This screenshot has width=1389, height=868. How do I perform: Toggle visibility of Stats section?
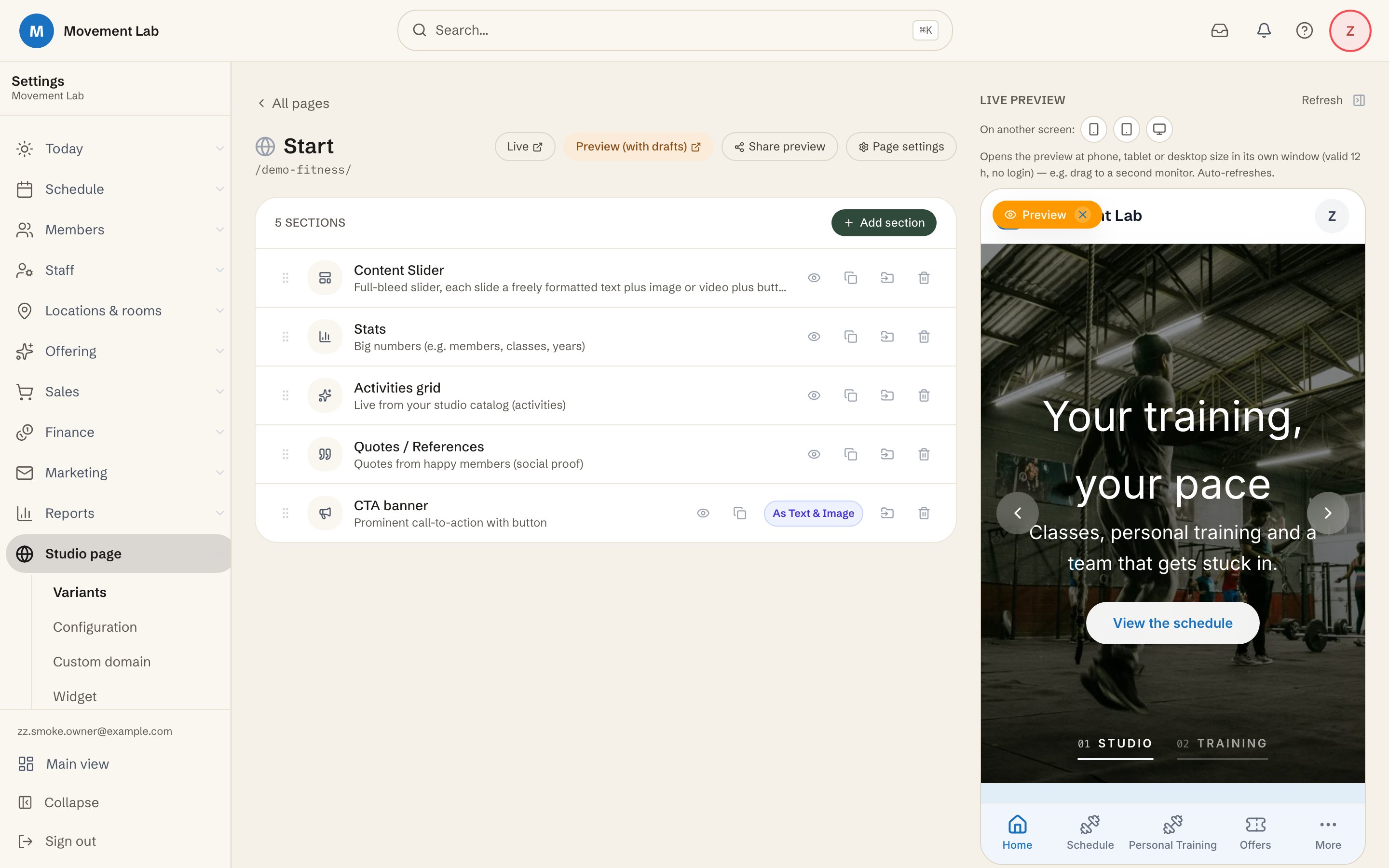point(814,337)
